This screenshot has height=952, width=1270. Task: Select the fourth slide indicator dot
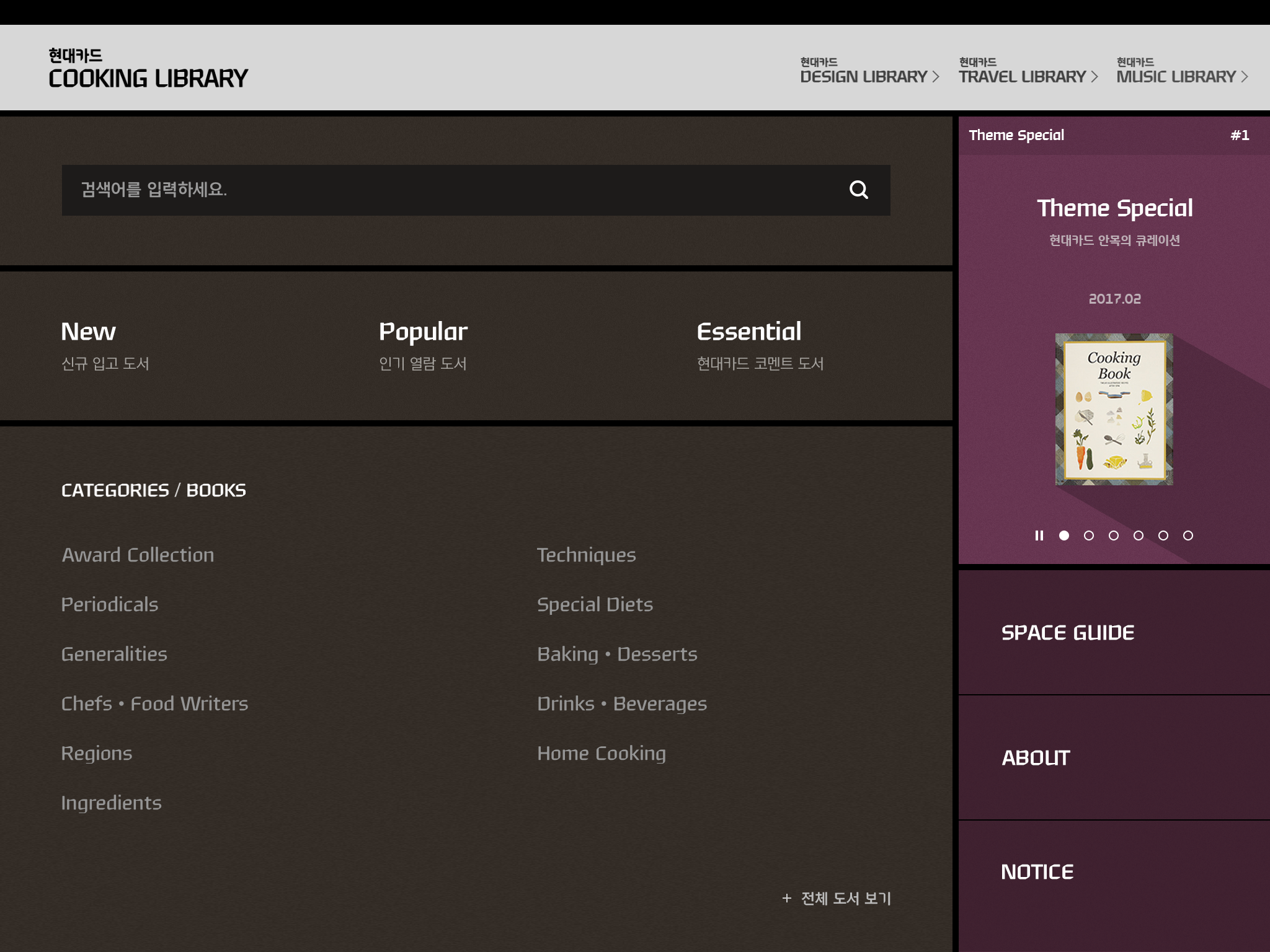[1139, 535]
